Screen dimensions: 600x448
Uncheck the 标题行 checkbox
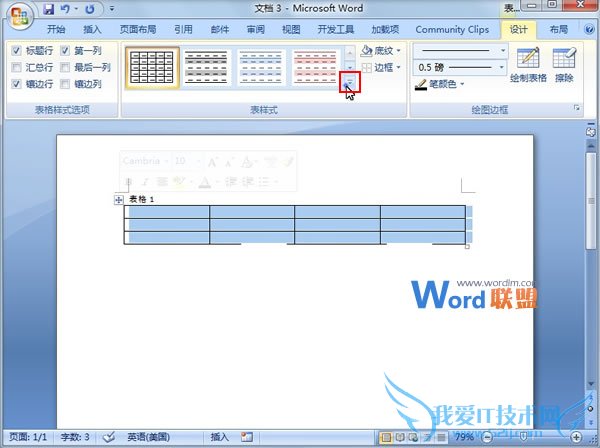tap(16, 51)
